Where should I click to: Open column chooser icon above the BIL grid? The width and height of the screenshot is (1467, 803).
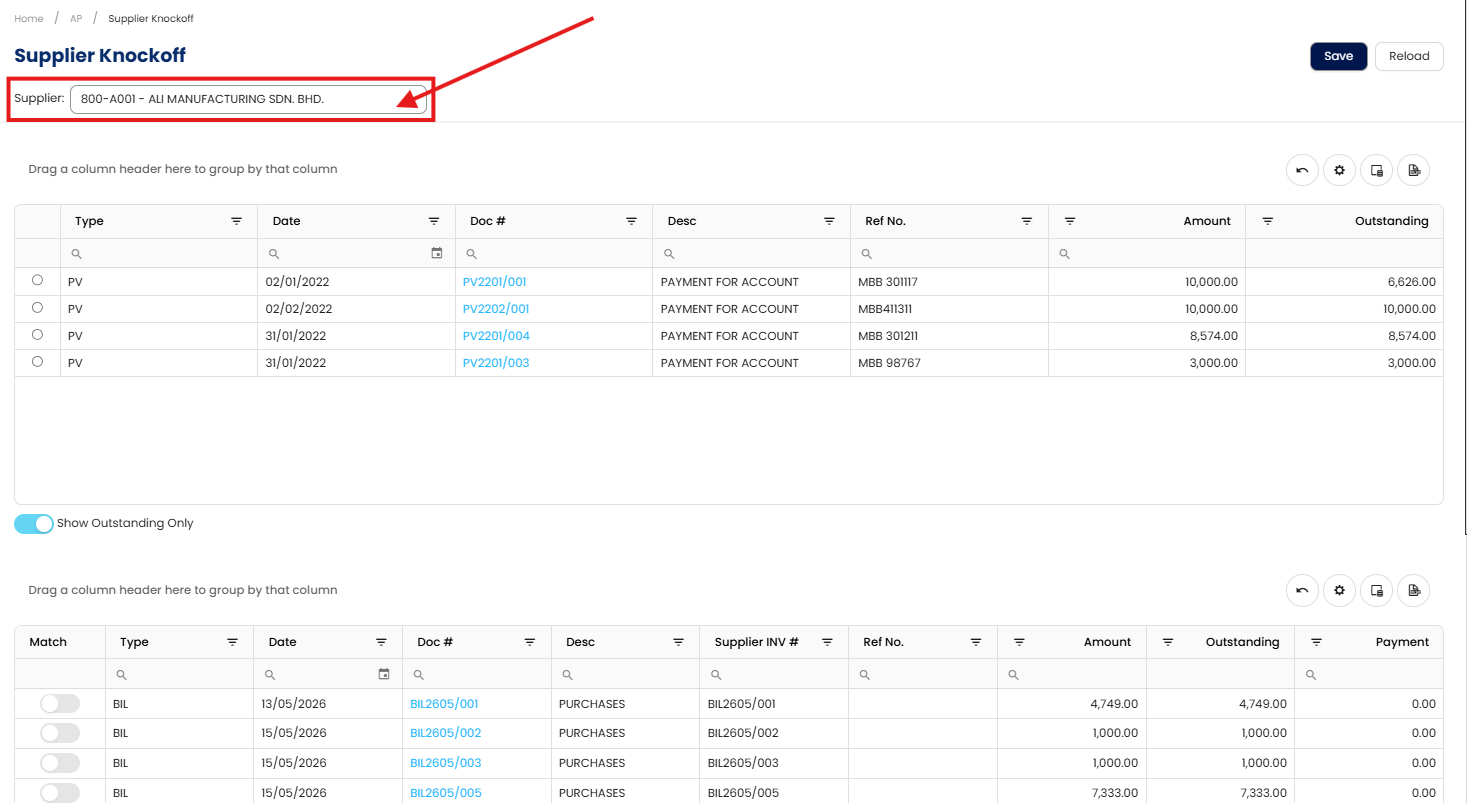[1377, 591]
